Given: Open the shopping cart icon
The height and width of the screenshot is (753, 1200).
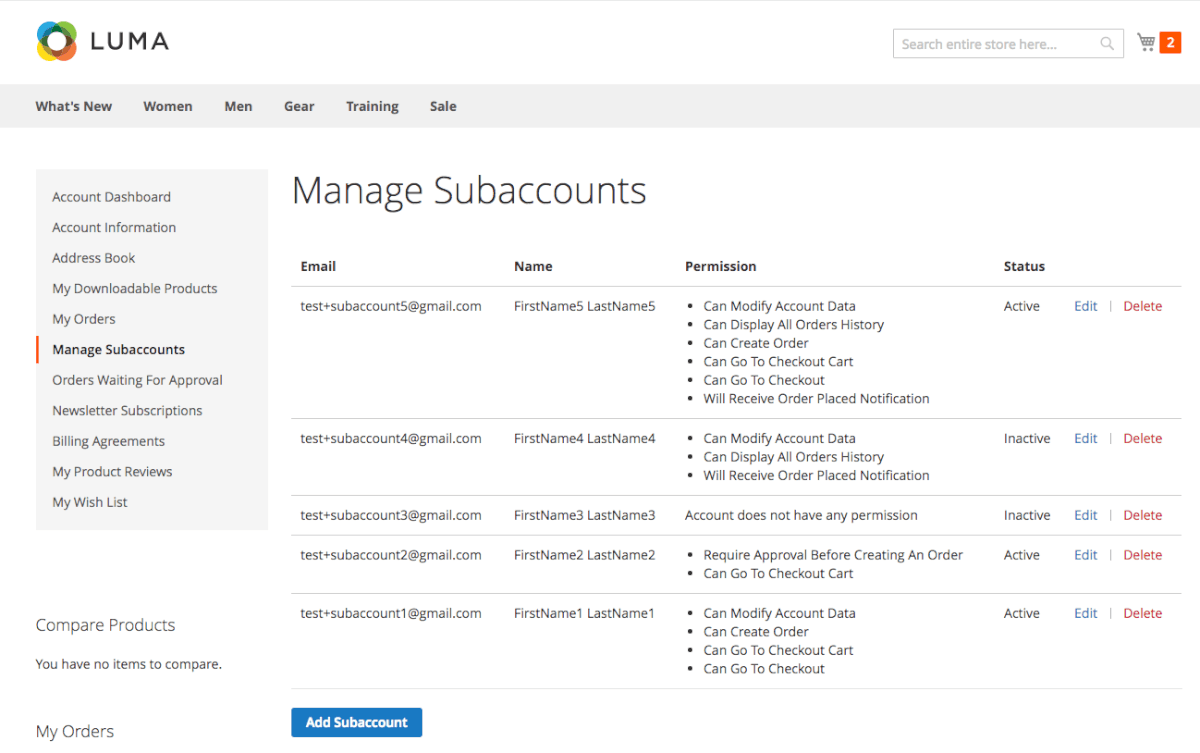Looking at the screenshot, I should (1146, 42).
